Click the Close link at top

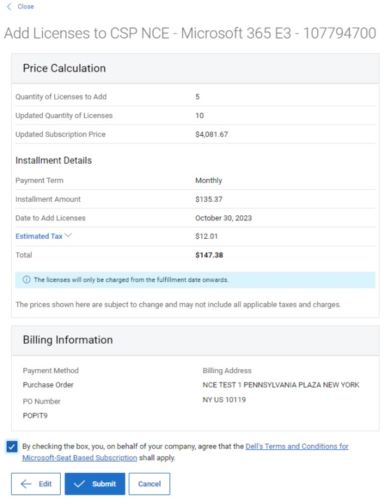click(x=26, y=6)
